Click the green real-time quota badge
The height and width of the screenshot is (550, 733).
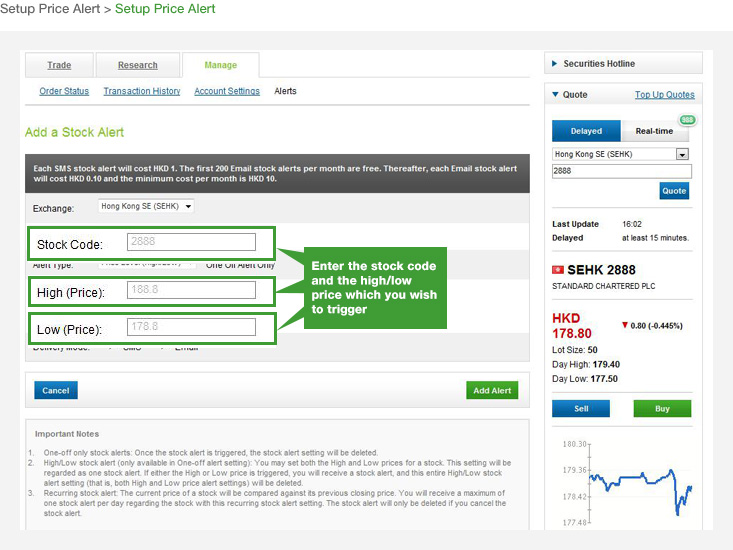pos(688,120)
